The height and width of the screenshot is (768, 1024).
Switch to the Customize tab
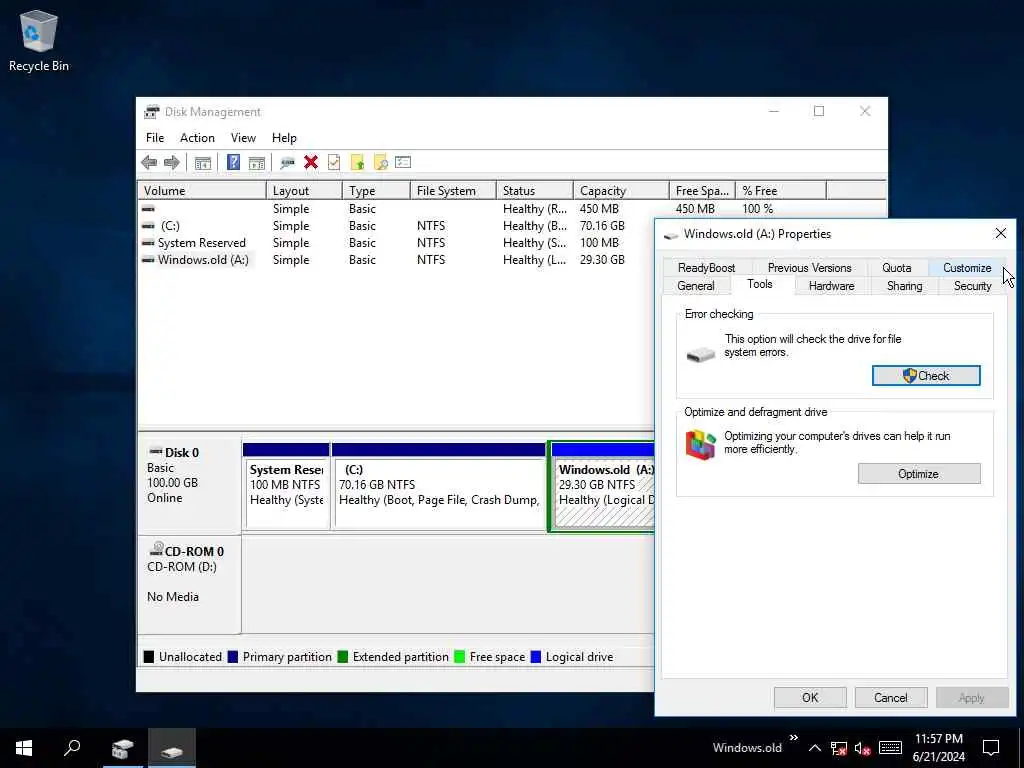[967, 268]
